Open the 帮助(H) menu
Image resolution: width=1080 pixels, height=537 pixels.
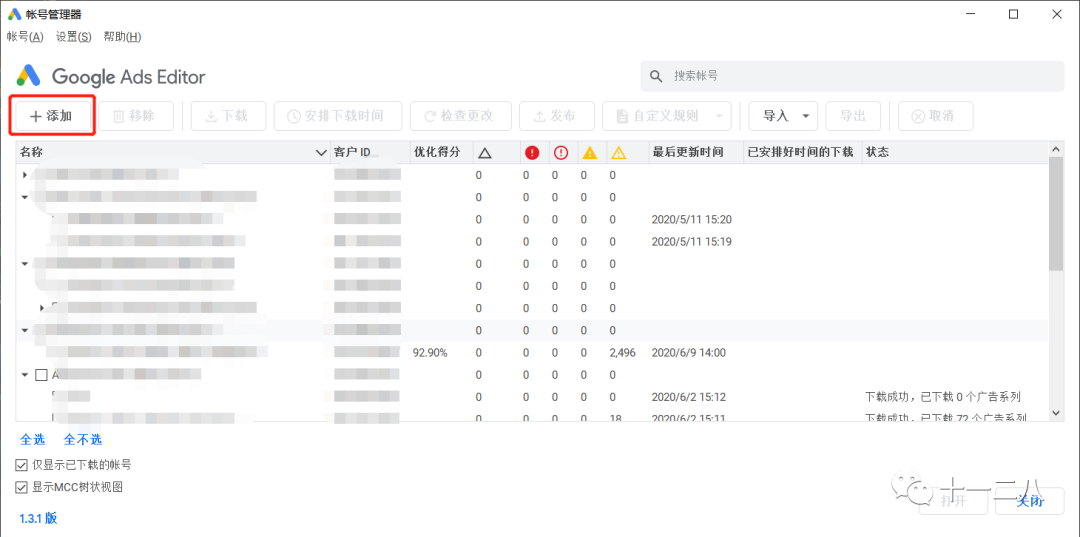(x=123, y=36)
